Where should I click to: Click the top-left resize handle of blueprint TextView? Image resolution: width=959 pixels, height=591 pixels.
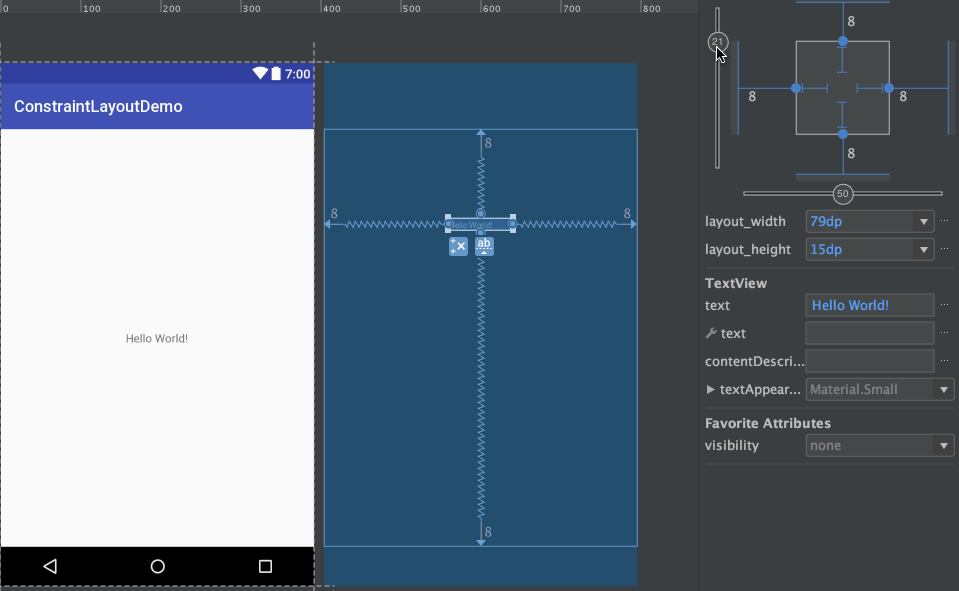tap(448, 217)
